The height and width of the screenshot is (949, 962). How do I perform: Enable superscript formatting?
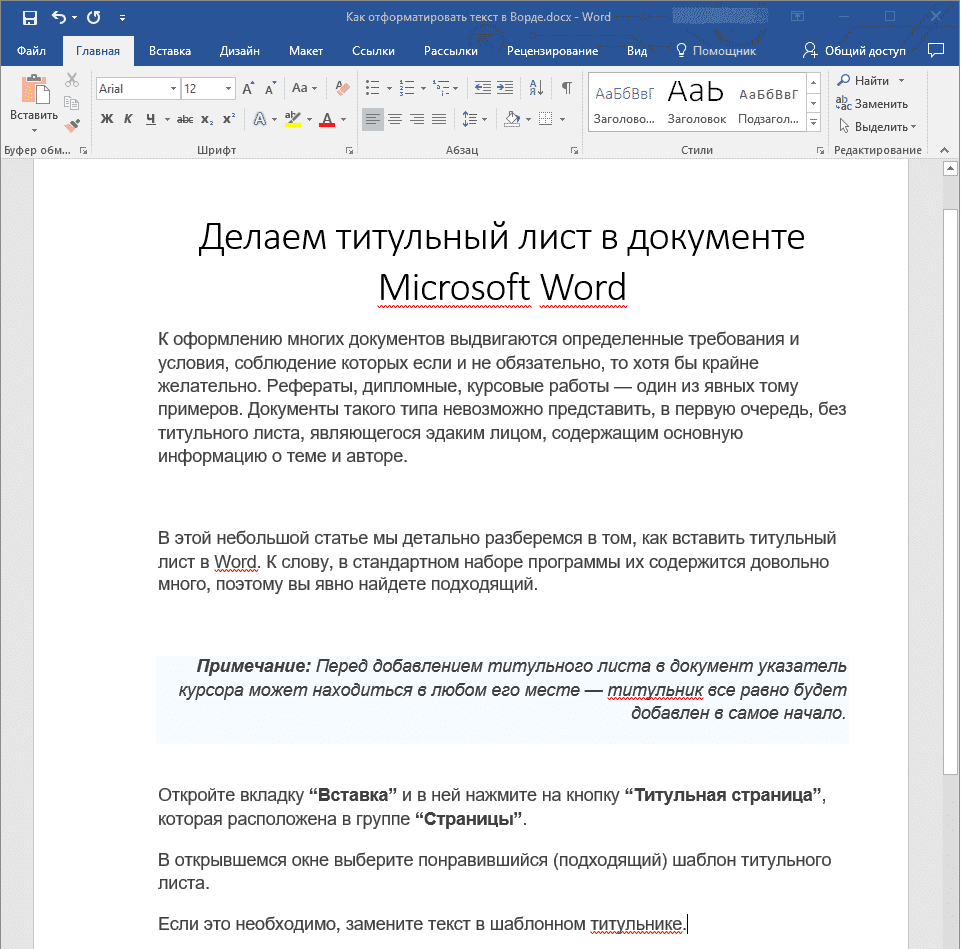[229, 117]
